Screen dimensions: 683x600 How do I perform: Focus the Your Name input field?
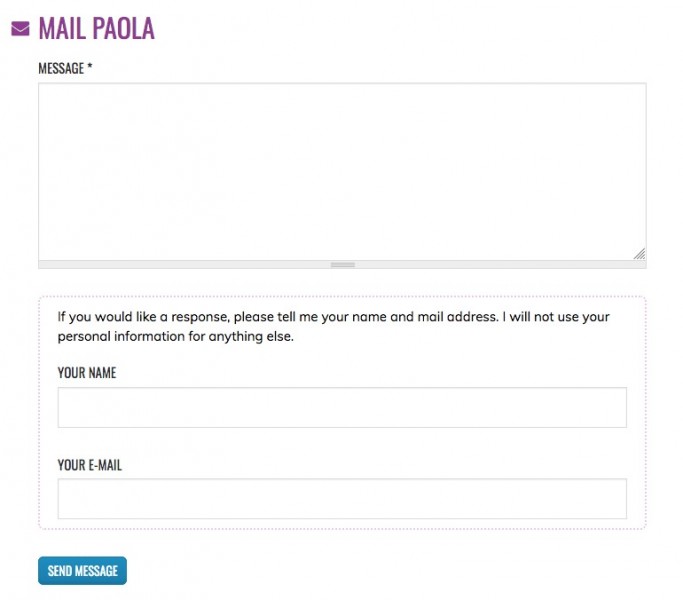(x=341, y=407)
